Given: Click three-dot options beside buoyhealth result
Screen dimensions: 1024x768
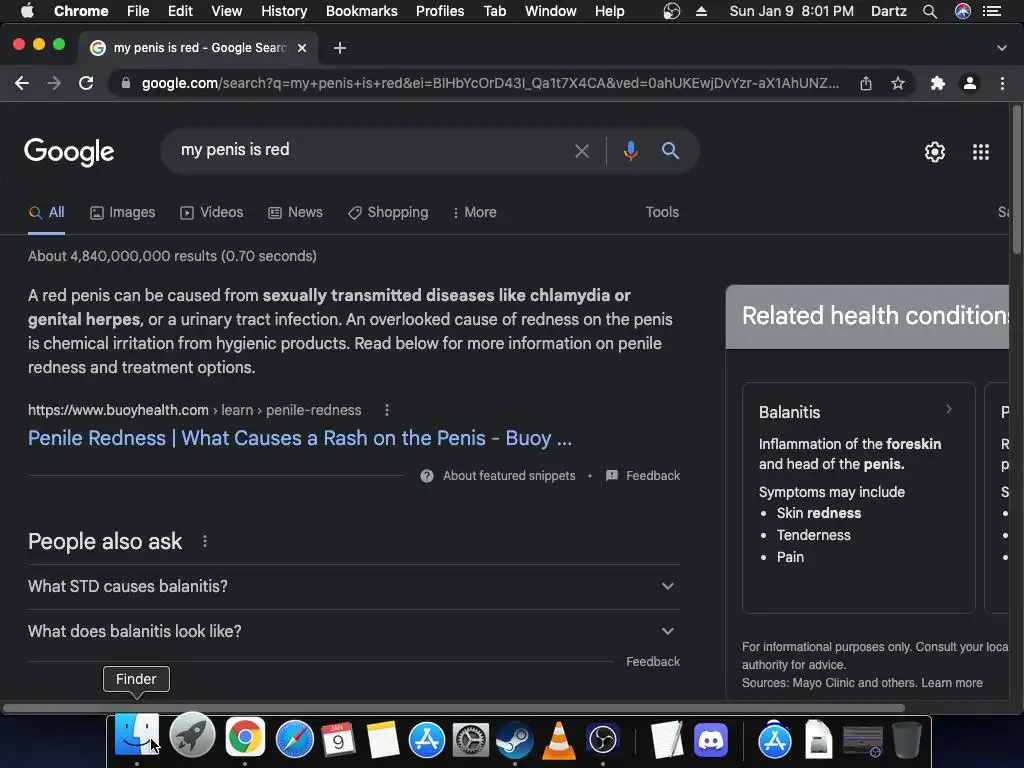Looking at the screenshot, I should [387, 410].
